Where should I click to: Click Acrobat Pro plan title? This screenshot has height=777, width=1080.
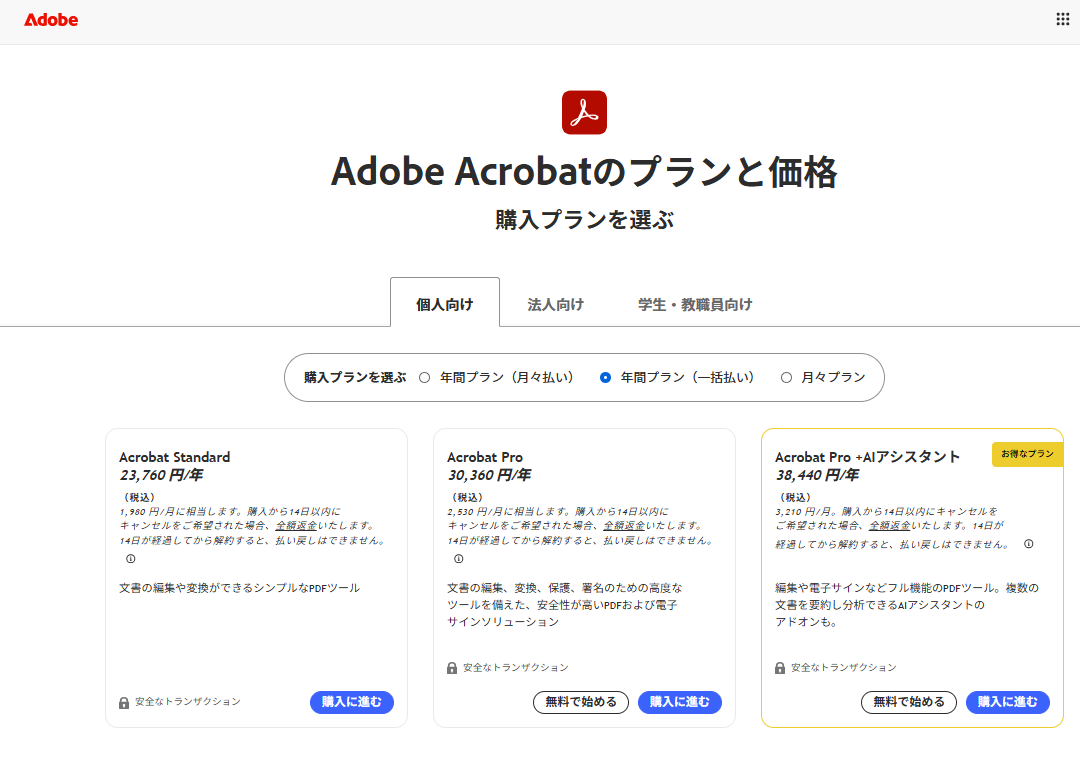pyautogui.click(x=485, y=457)
